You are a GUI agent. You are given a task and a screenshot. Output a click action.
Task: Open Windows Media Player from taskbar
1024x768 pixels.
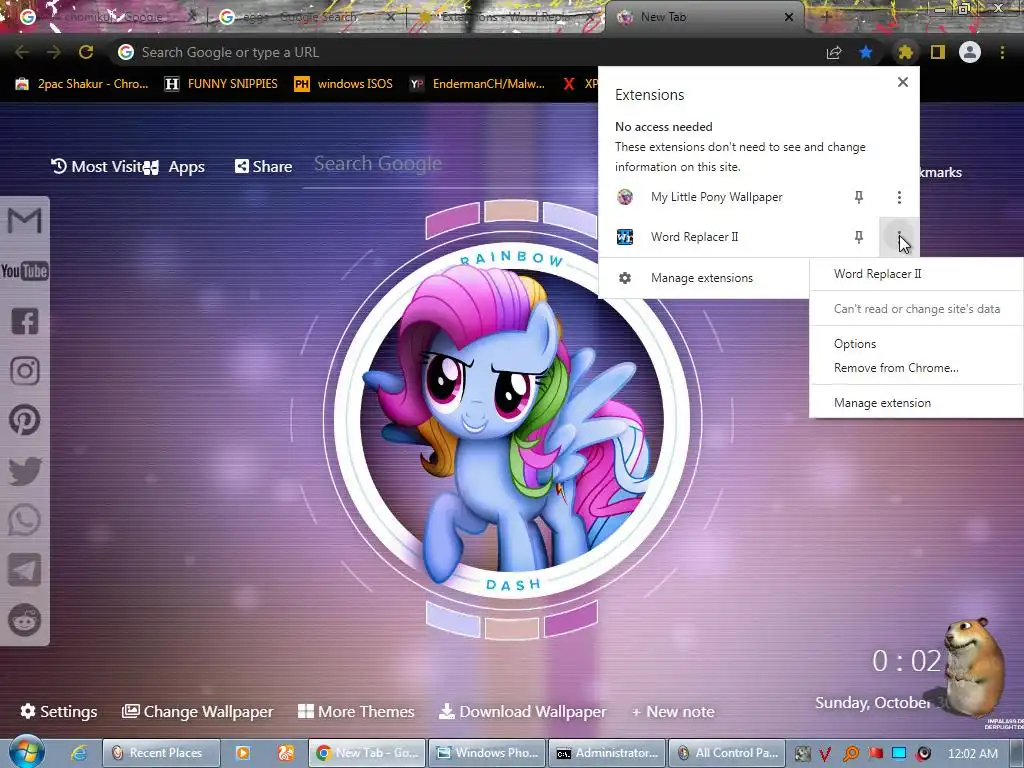(242, 753)
